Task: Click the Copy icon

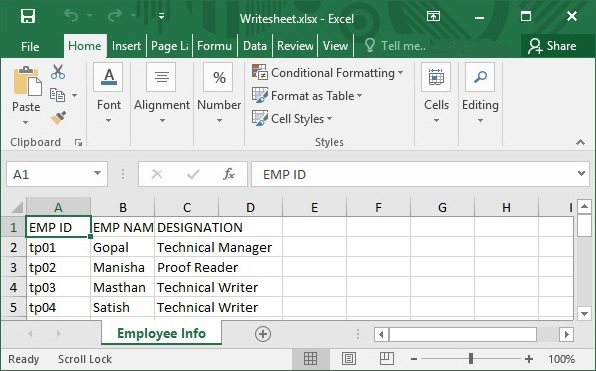Action: click(57, 95)
